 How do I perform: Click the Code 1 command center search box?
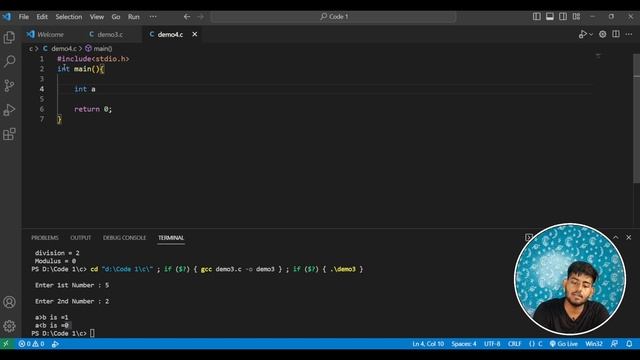click(333, 17)
